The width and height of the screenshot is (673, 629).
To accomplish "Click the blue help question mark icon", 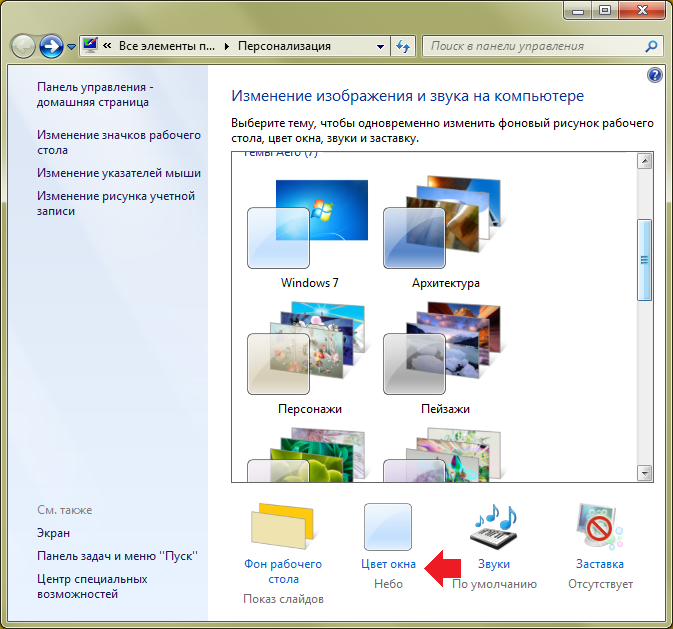I will pyautogui.click(x=655, y=76).
